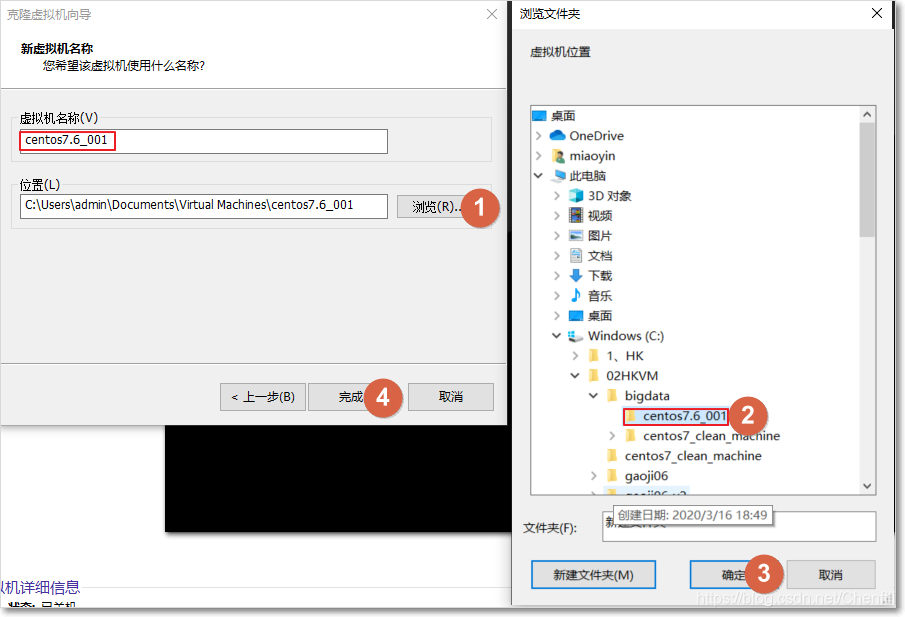Select the centos7.6_001 folder
This screenshot has height=617, width=905.
tap(676, 415)
